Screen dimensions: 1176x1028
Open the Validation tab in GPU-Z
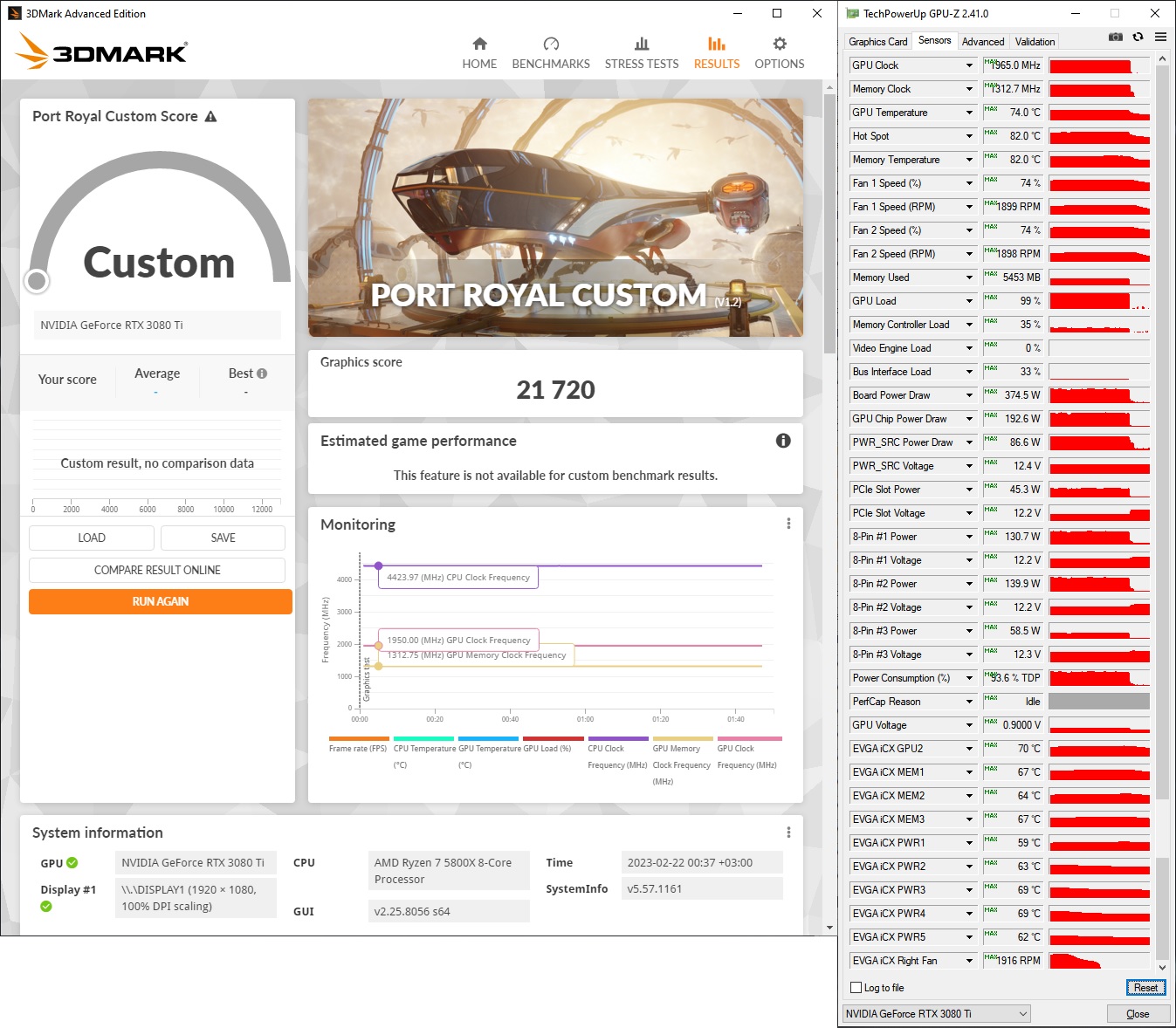click(1035, 42)
